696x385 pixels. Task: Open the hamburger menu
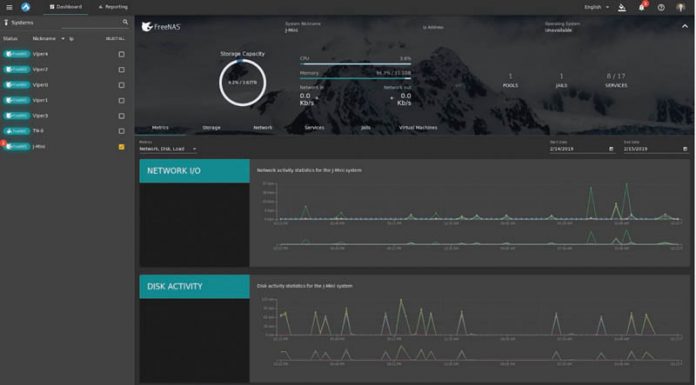point(9,7)
